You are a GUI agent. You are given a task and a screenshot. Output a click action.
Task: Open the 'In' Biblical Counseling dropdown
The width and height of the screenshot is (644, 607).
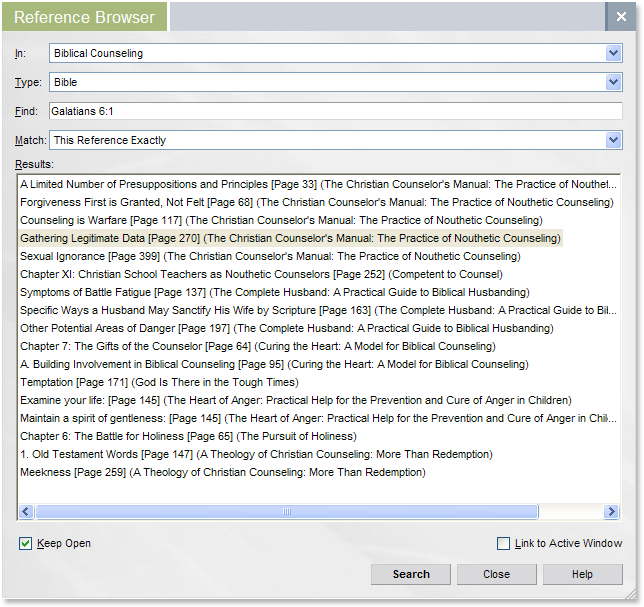click(x=613, y=53)
